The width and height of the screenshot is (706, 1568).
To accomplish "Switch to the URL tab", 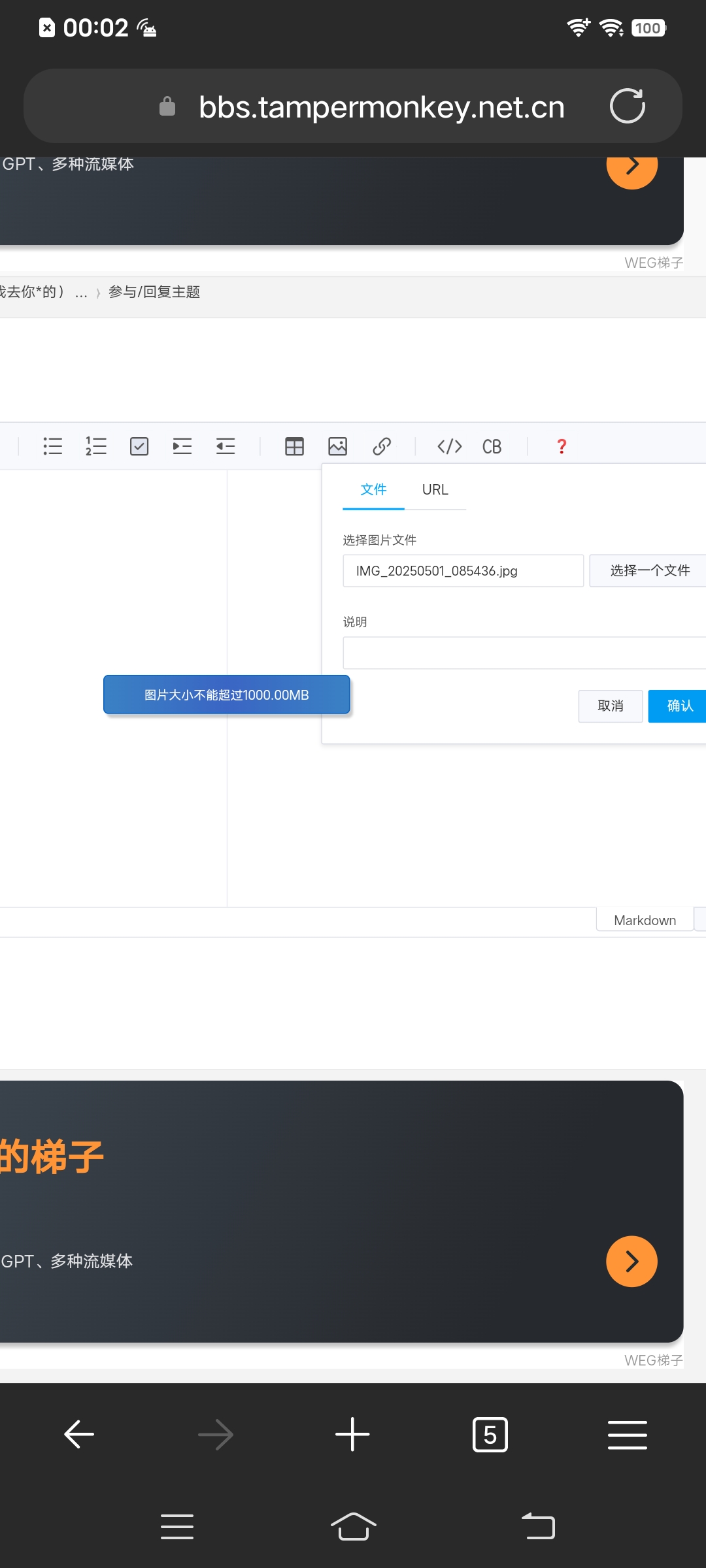I will [435, 490].
